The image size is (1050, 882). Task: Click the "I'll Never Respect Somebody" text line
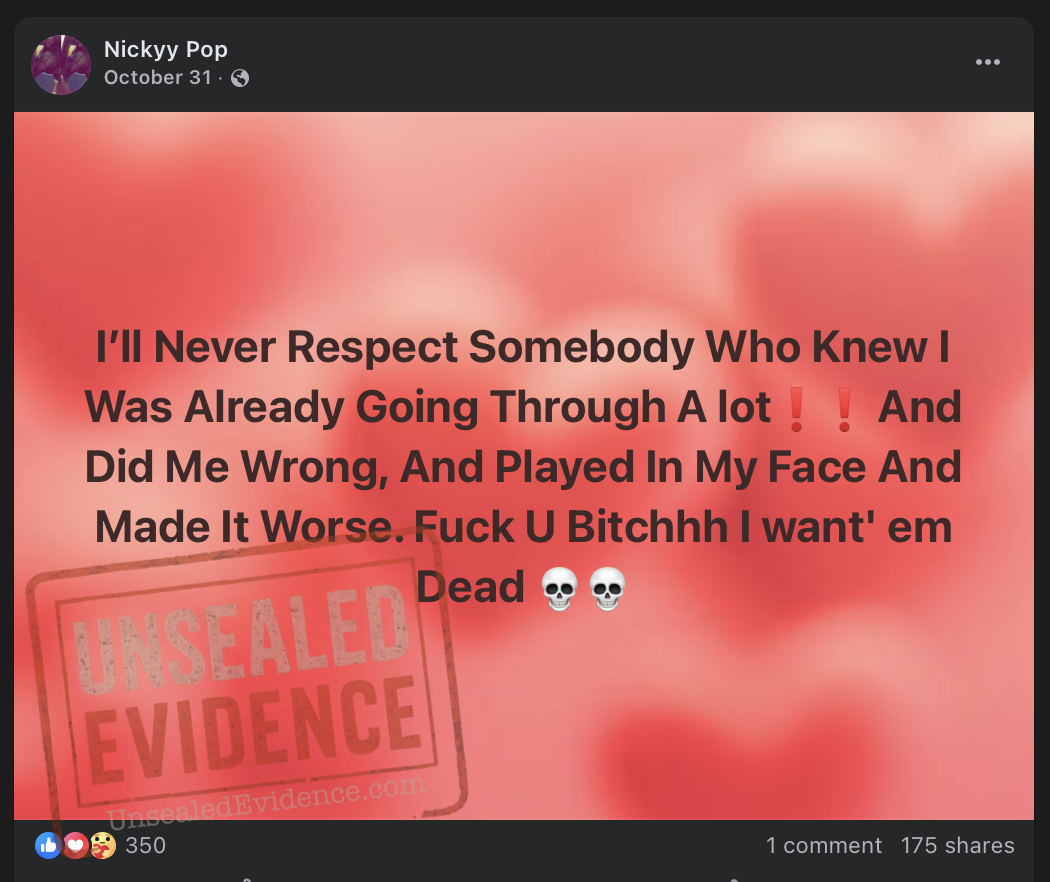395,347
